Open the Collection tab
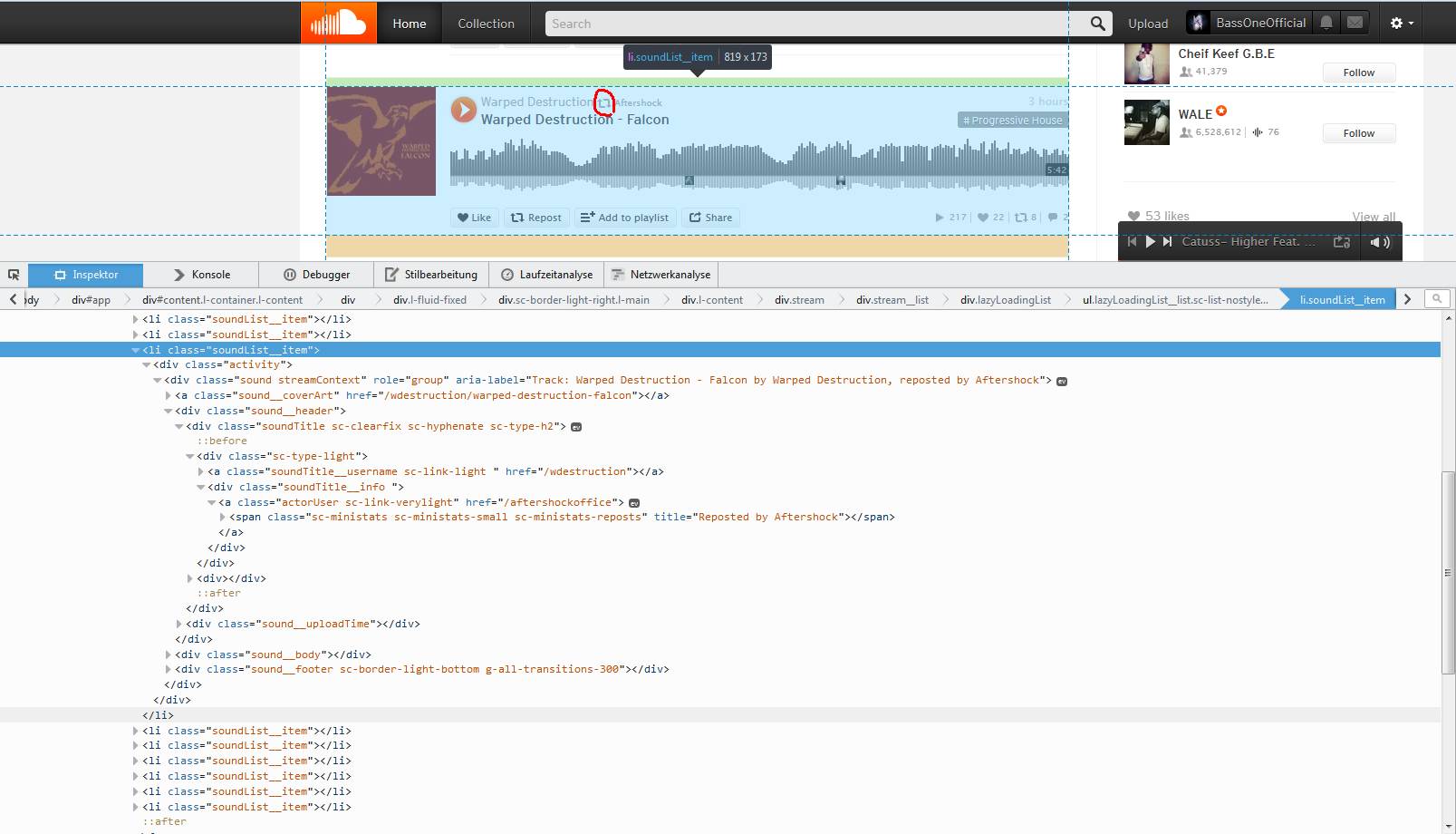Image resolution: width=1456 pixels, height=834 pixels. coord(486,24)
